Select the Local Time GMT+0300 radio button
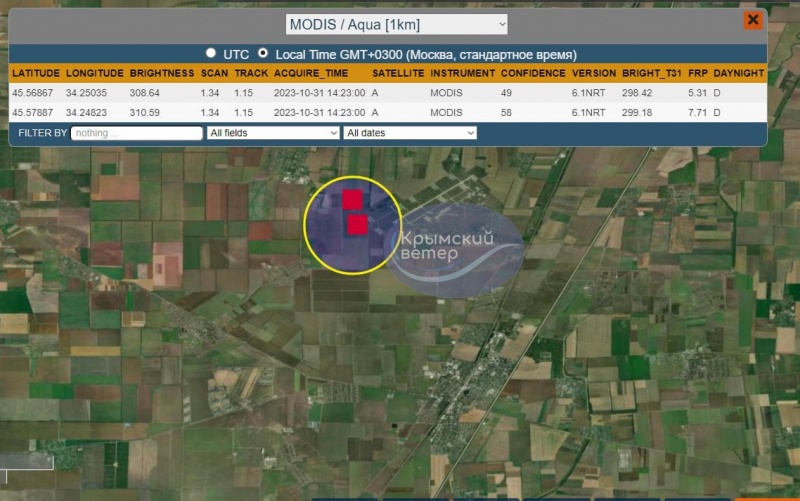The width and height of the screenshot is (800, 501). tap(263, 53)
